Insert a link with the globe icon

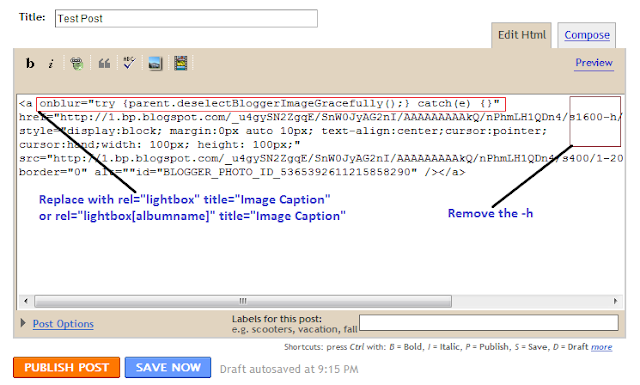(76, 63)
